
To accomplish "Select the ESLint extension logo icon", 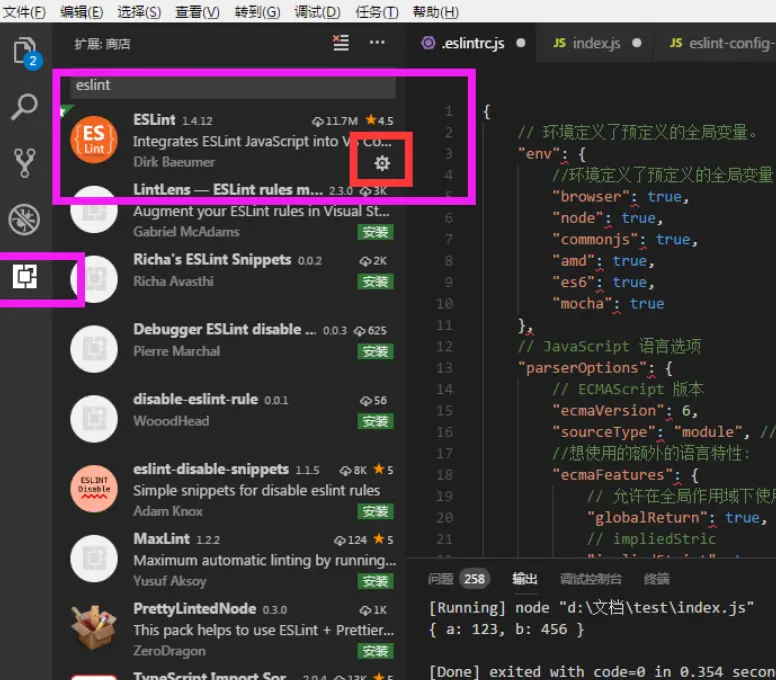I will pos(94,140).
